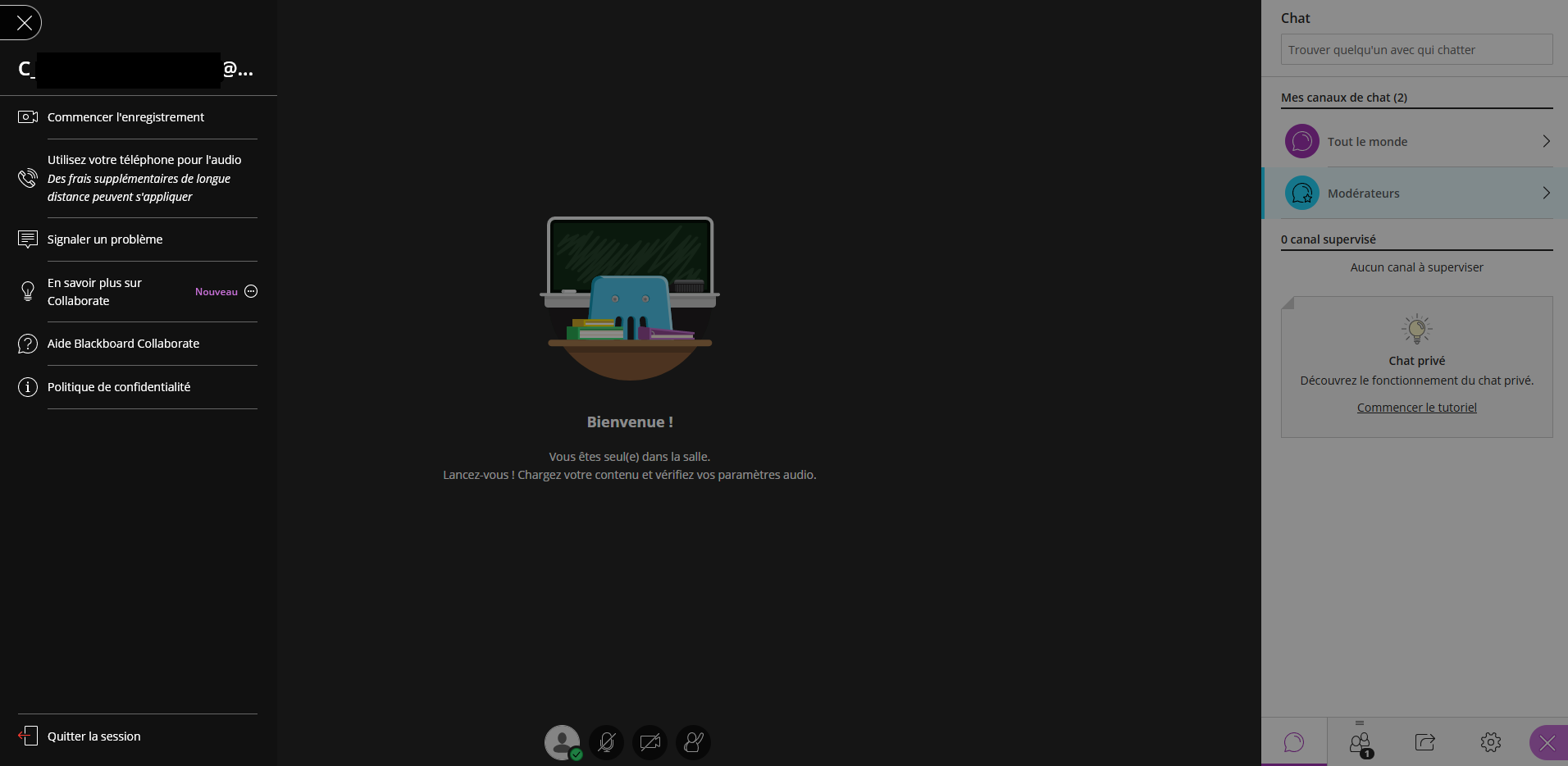Switch to the Chat tab

1294,742
